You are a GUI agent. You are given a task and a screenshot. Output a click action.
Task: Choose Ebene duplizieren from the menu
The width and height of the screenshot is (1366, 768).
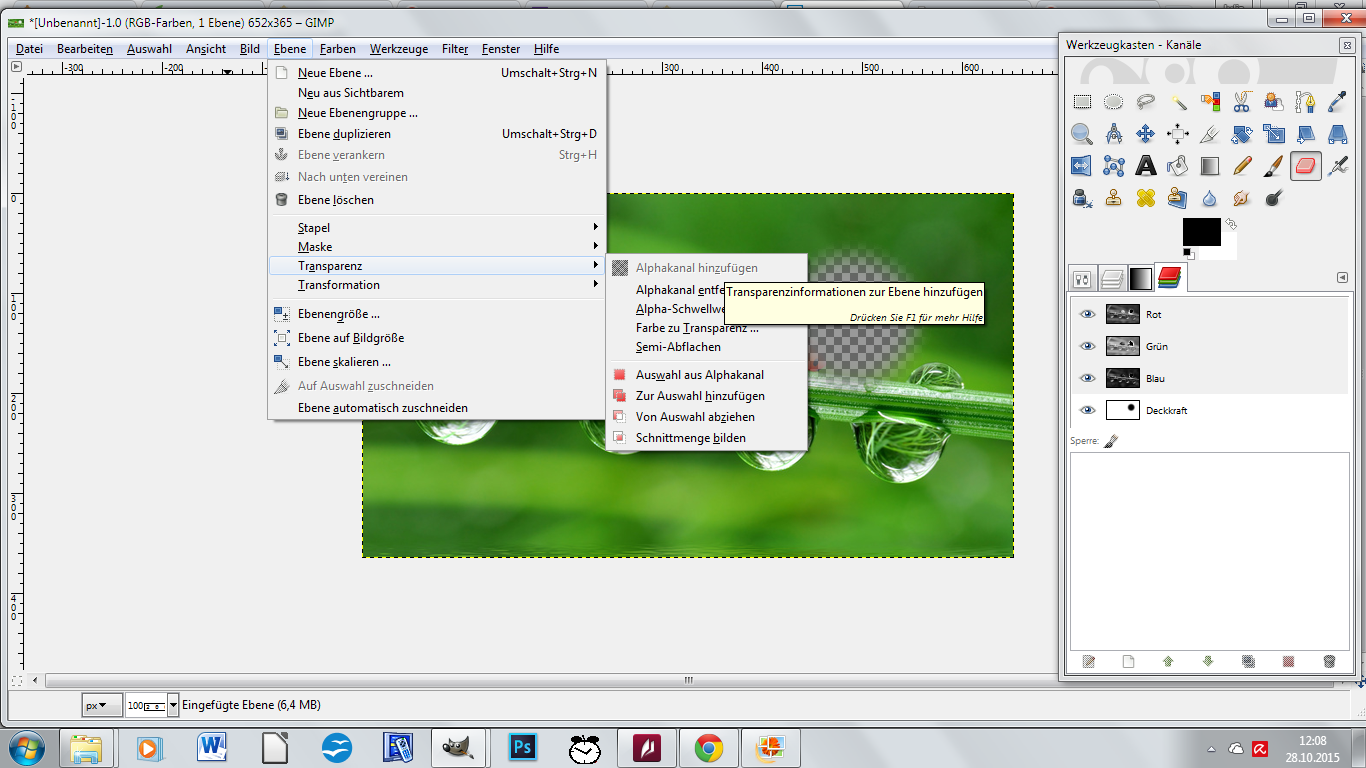tap(344, 134)
